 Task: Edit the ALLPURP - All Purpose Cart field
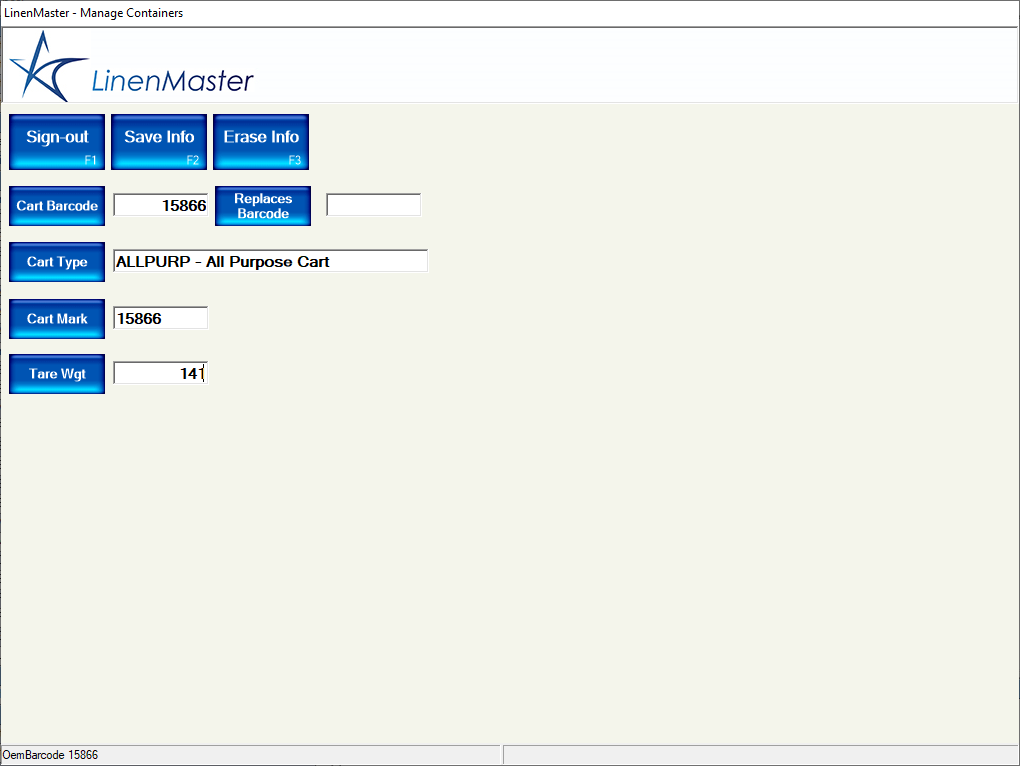coord(271,261)
